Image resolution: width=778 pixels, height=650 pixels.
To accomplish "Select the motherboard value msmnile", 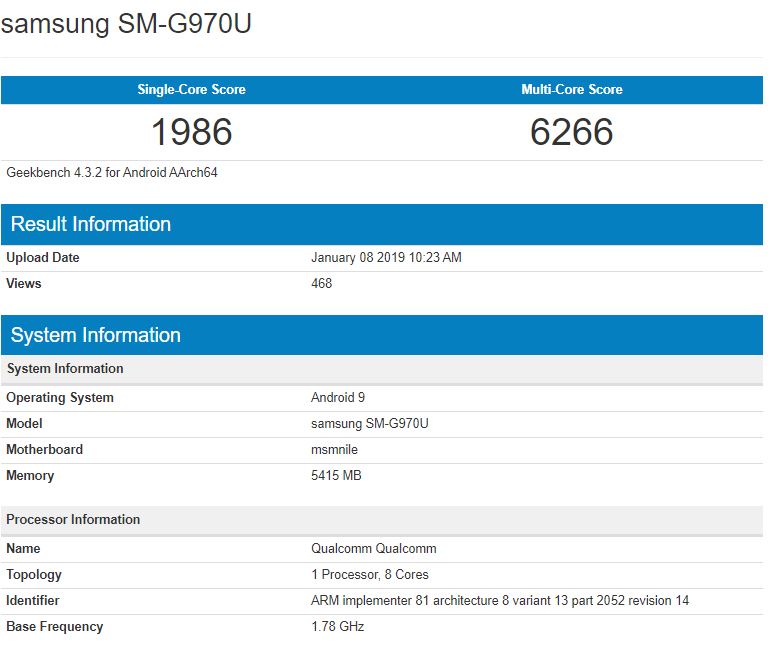I will [334, 450].
